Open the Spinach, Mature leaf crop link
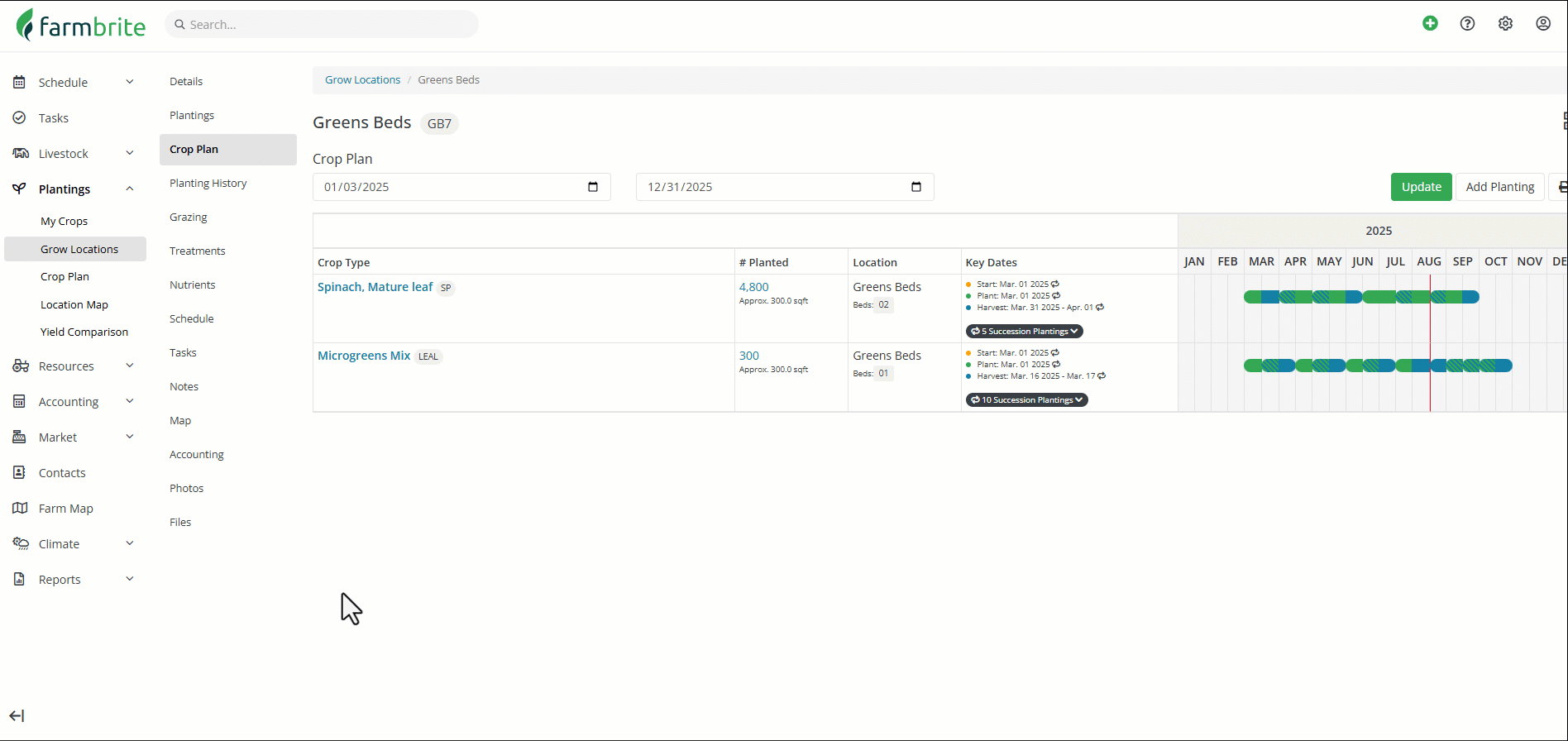1568x741 pixels. [x=375, y=287]
